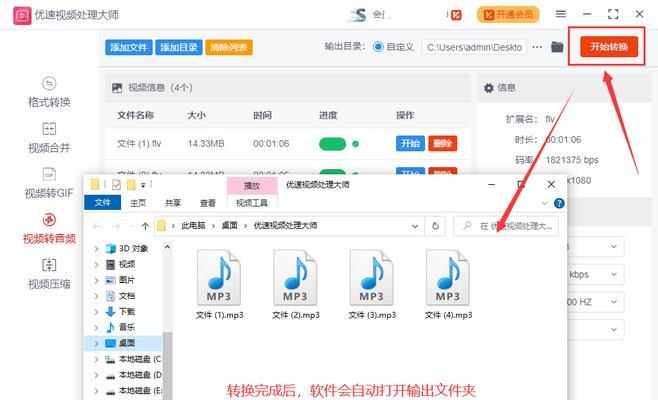The width and height of the screenshot is (658, 400).
Task: Click the Explorer forward arrow
Action: (116, 227)
